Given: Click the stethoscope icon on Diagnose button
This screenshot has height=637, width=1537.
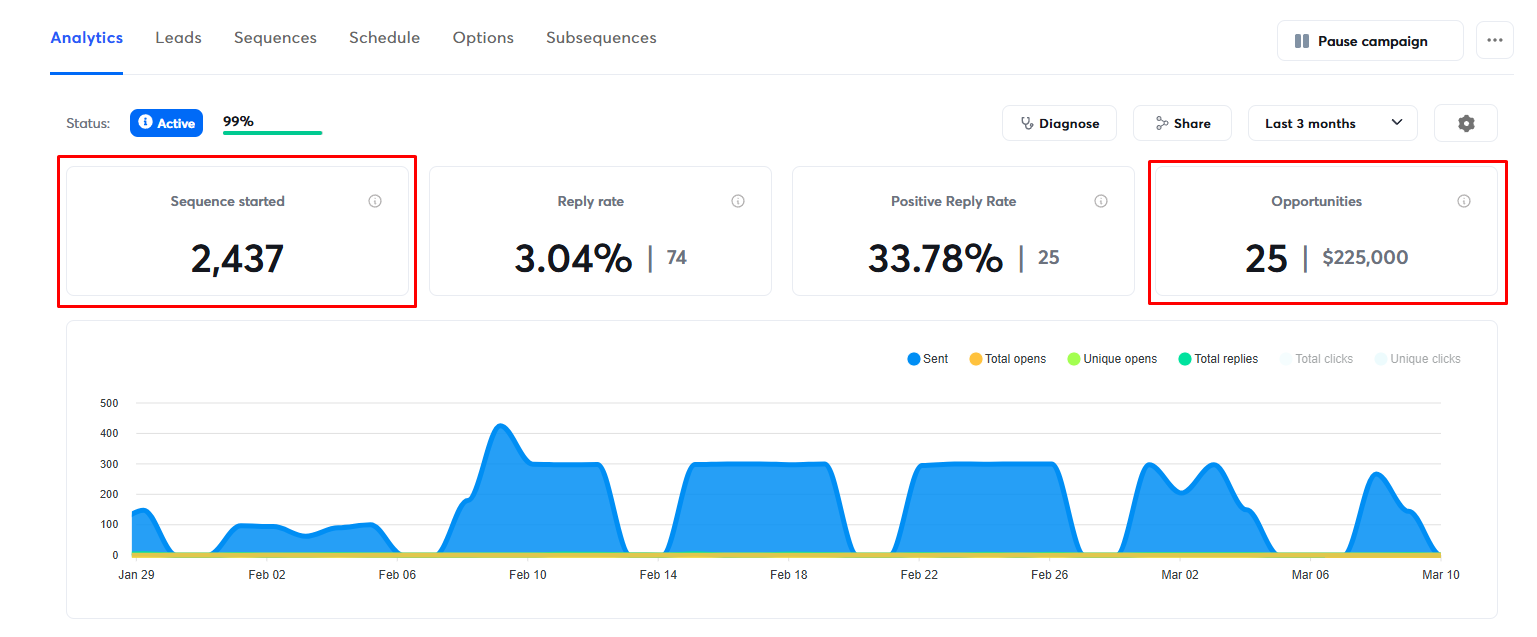Looking at the screenshot, I should pos(1025,123).
